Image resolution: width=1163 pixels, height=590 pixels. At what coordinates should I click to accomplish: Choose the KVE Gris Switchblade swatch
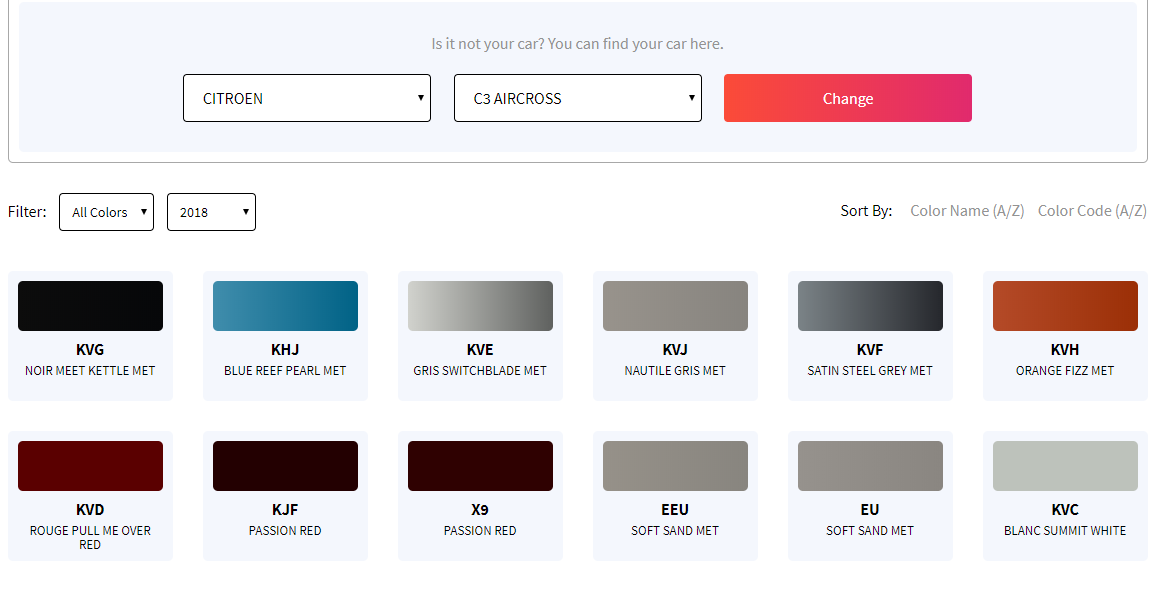coord(480,306)
